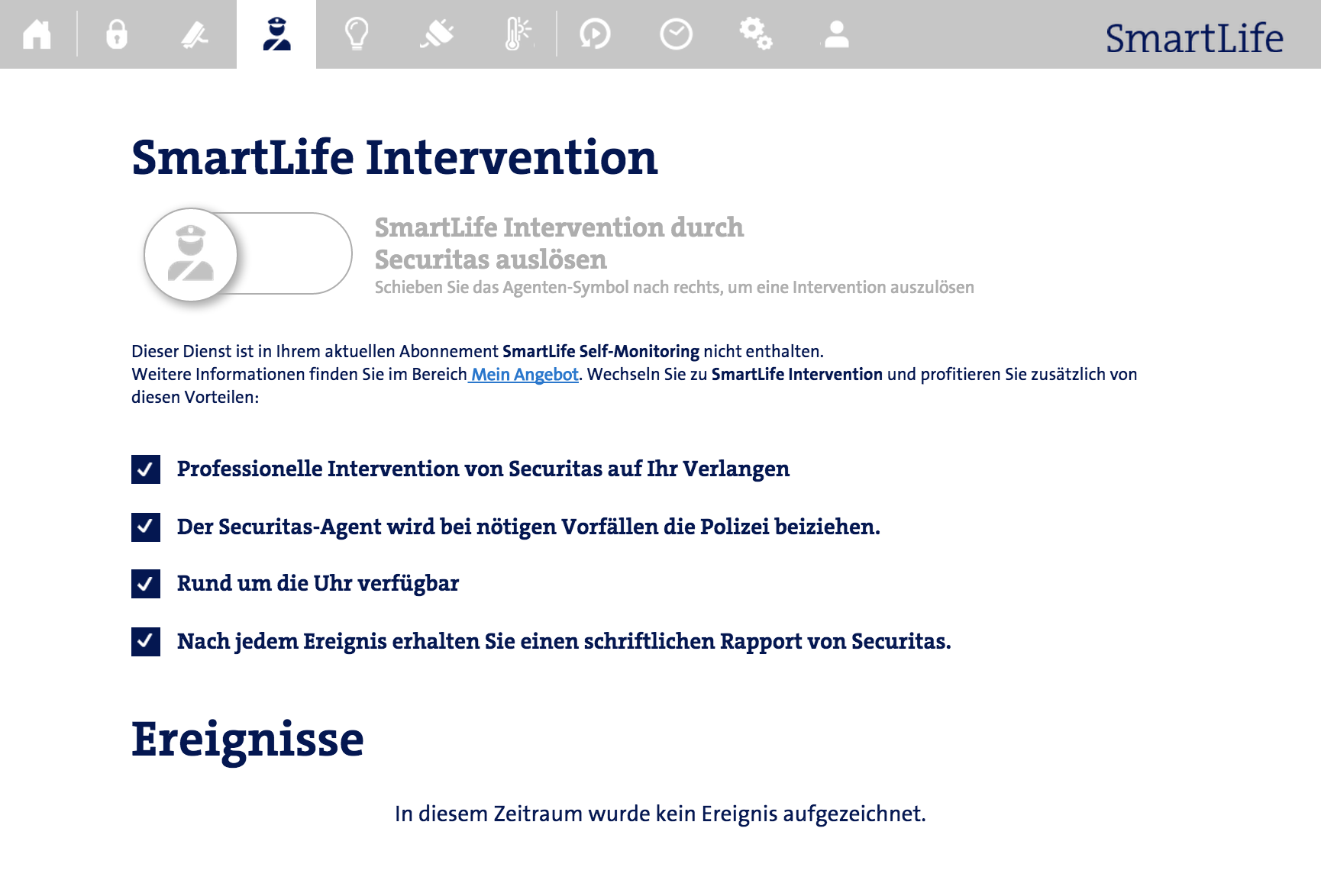Click text 'Professionelle Intervention von Securitas auf Ihr Verlangen'
Image resolution: width=1321 pixels, height=896 pixels.
click(x=483, y=469)
